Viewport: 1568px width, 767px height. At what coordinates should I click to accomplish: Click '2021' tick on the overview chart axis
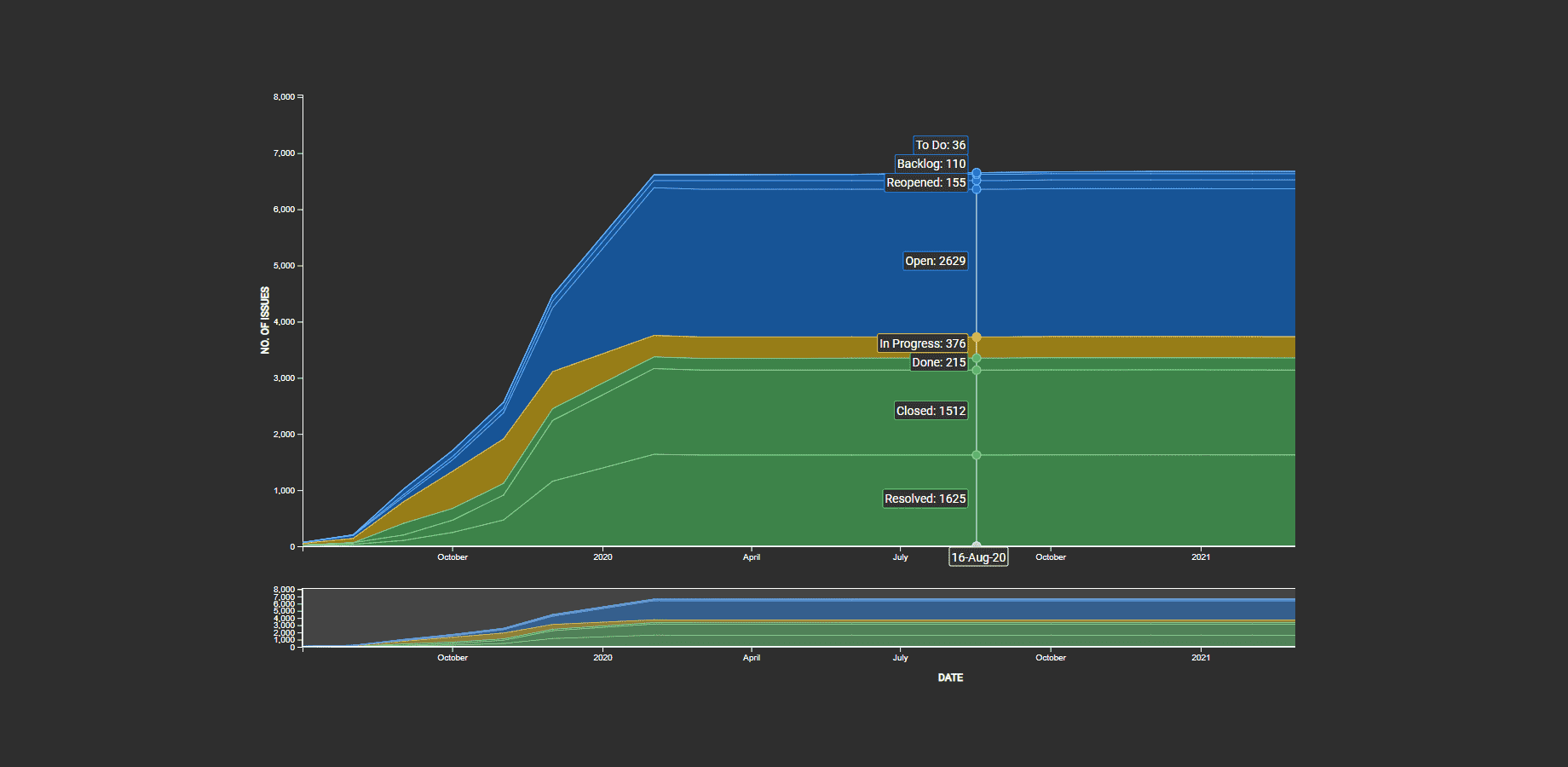pos(1201,658)
